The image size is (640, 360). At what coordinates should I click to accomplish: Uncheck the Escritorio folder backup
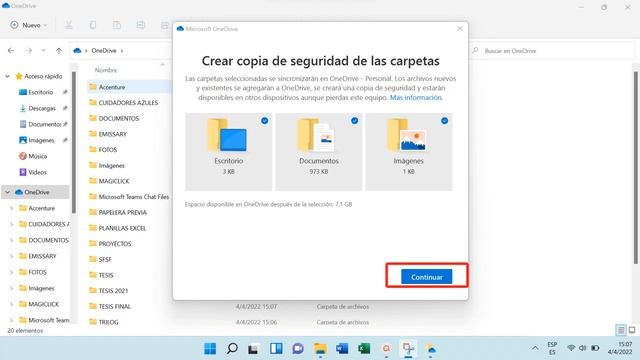point(264,121)
